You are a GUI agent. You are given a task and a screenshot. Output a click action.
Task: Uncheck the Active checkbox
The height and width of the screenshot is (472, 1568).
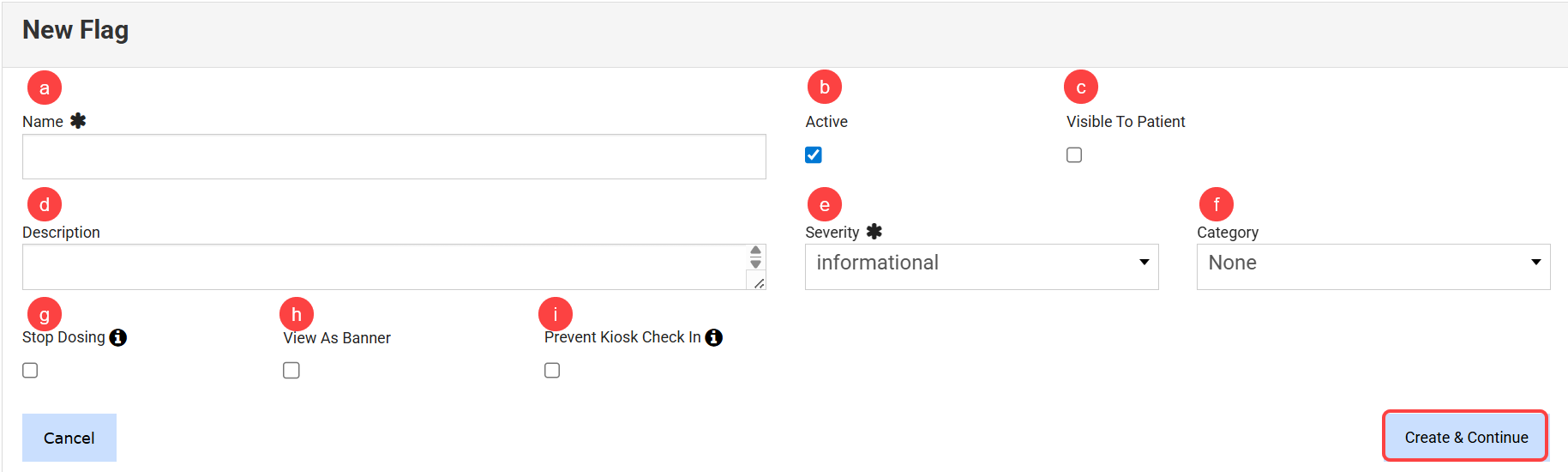814,155
